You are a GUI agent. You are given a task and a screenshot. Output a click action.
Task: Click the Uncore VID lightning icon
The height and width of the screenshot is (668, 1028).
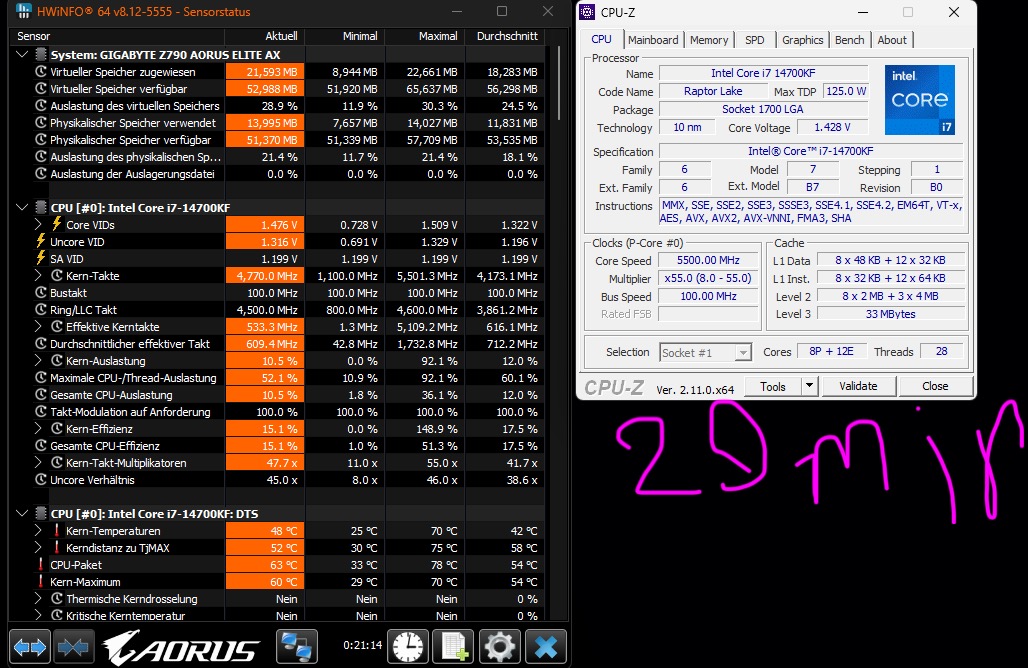[x=41, y=241]
